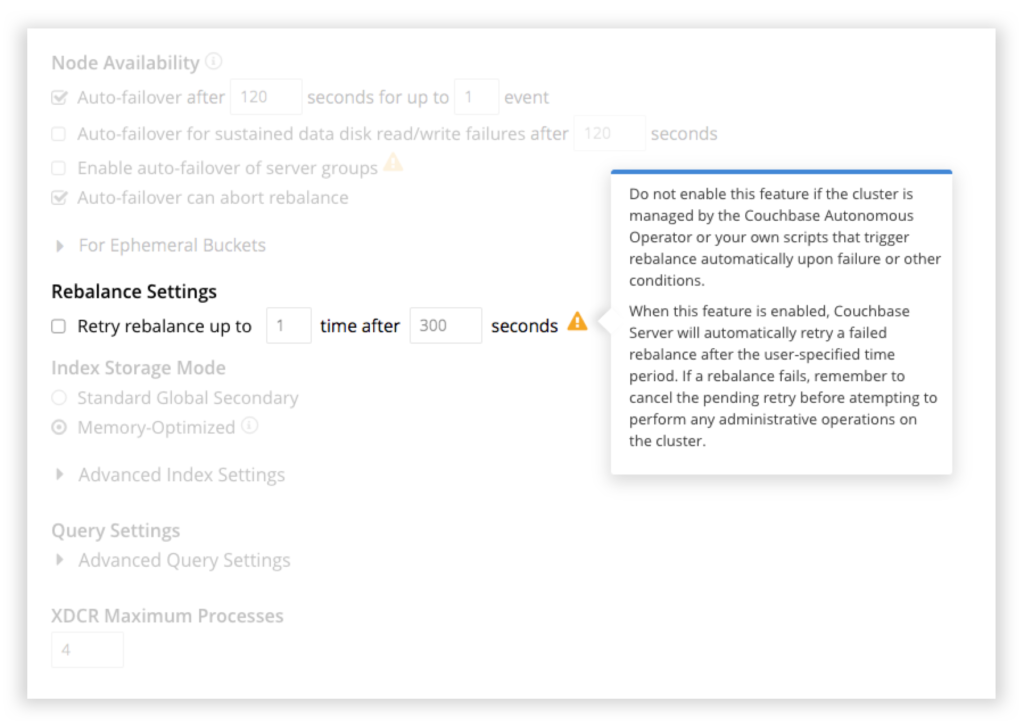This screenshot has width=1024, height=726.
Task: Enable Retry rebalance up to option
Action: pos(58,326)
